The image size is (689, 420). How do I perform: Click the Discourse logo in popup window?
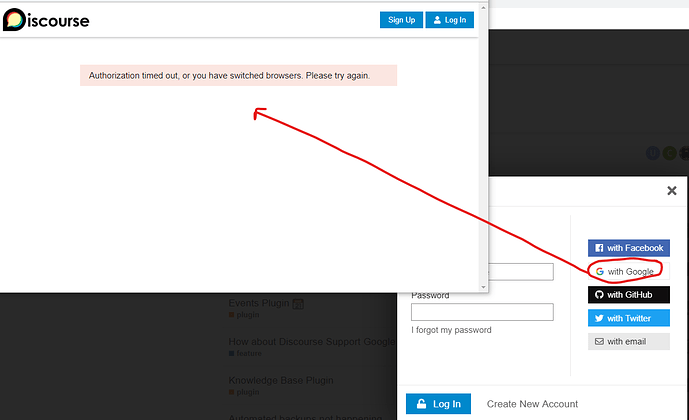click(46, 20)
